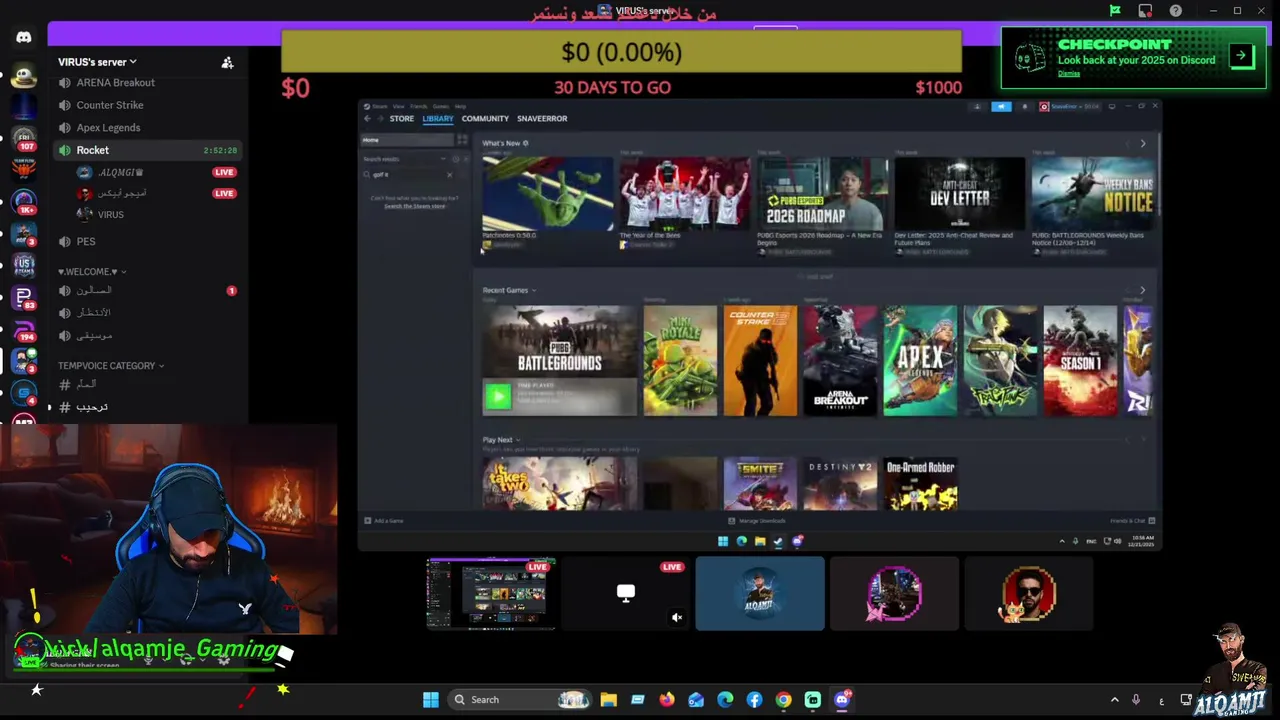Open the Discord help icon in title bar
The image size is (1280, 720).
pyautogui.click(x=1176, y=11)
